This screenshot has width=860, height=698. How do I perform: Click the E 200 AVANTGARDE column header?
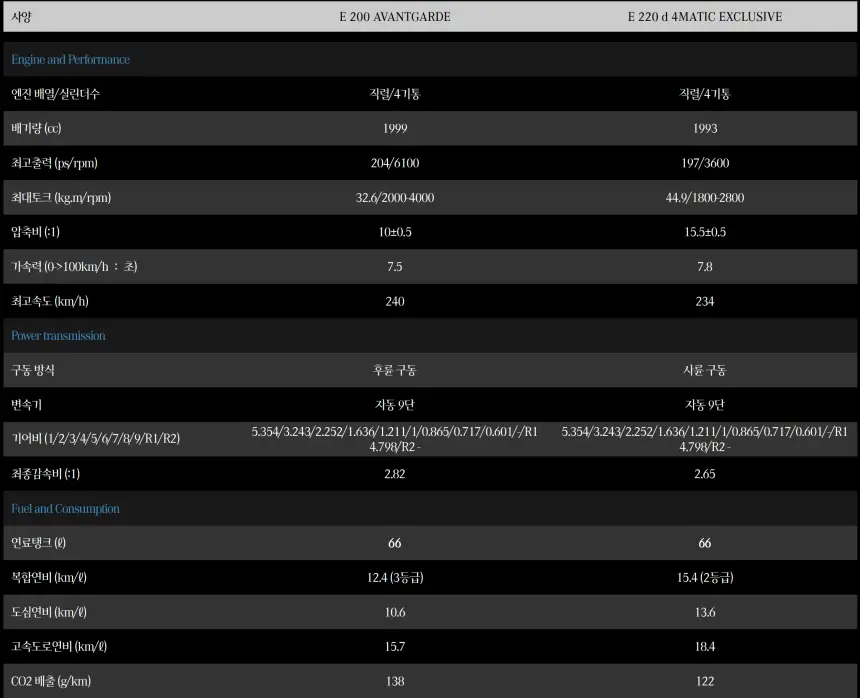(395, 16)
